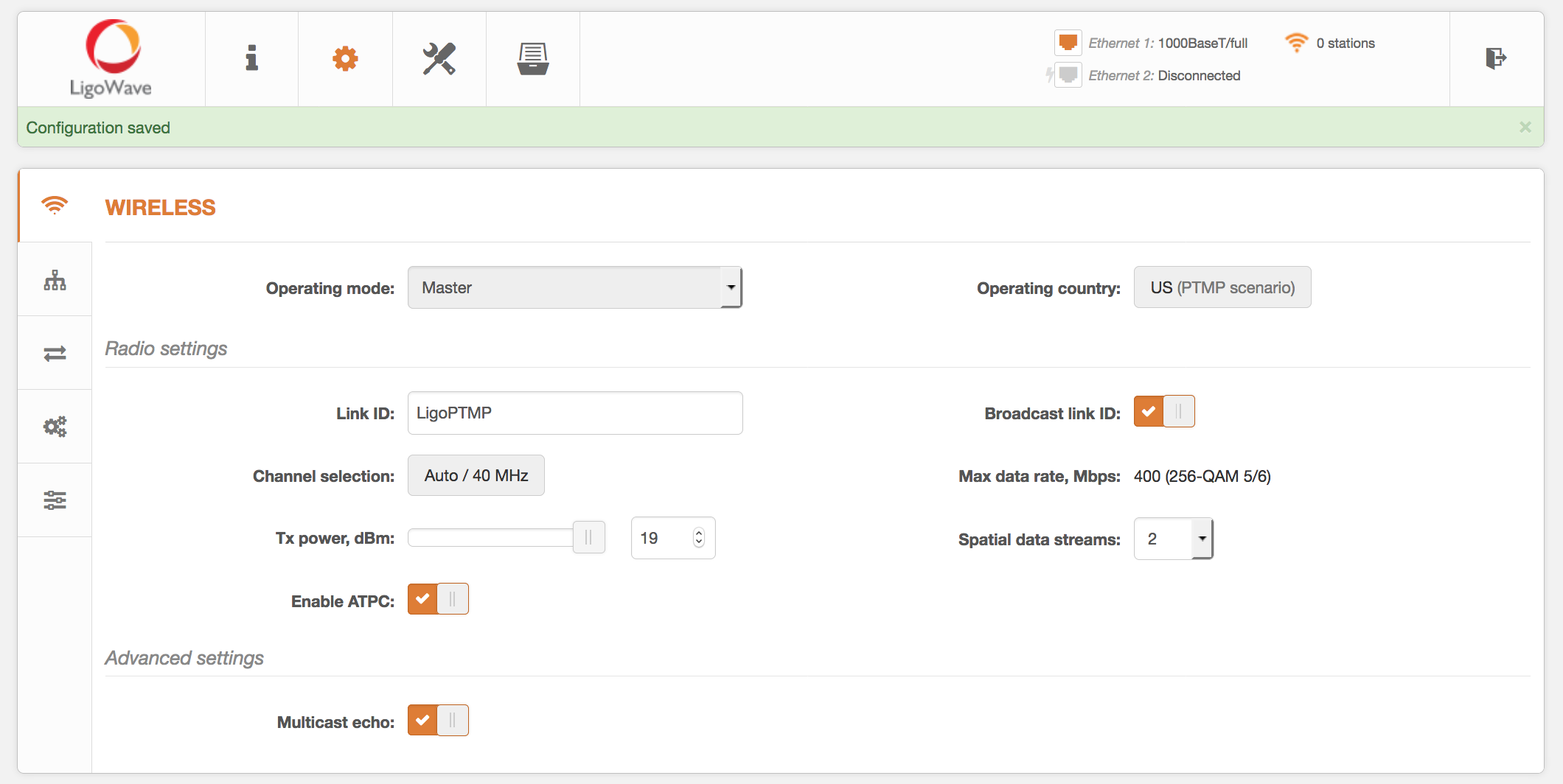Open Channel selection Auto / 40 MHz chooser
The height and width of the screenshot is (784, 1563).
pyautogui.click(x=476, y=475)
